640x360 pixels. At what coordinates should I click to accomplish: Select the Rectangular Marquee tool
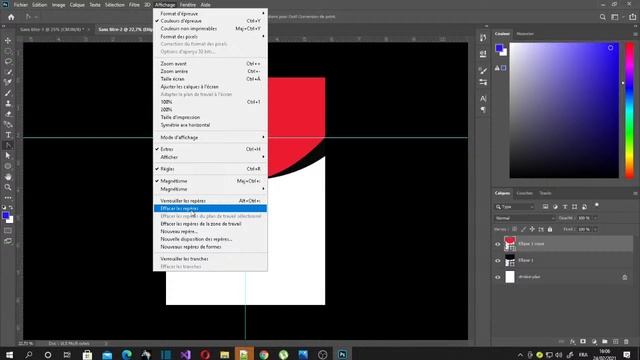coord(8,51)
